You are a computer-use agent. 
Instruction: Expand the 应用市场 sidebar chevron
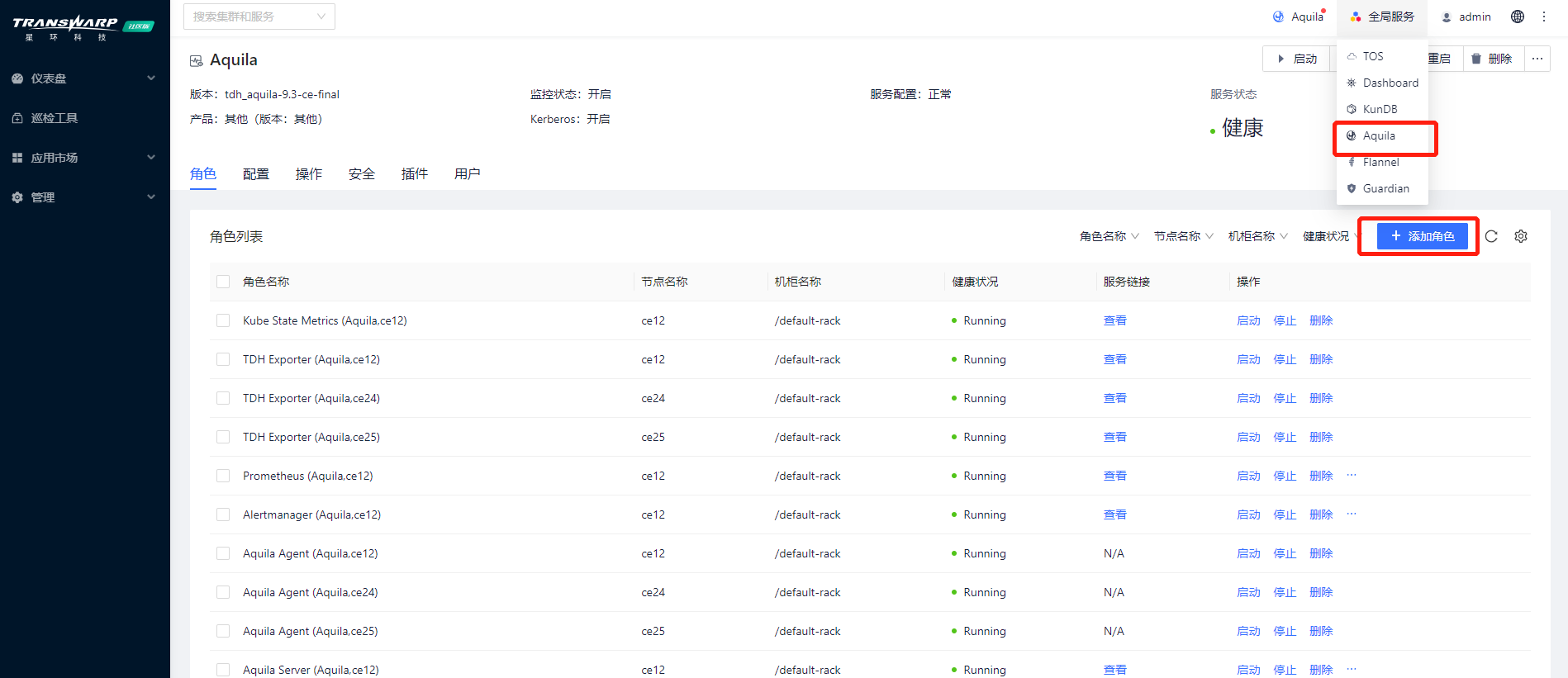[x=151, y=158]
